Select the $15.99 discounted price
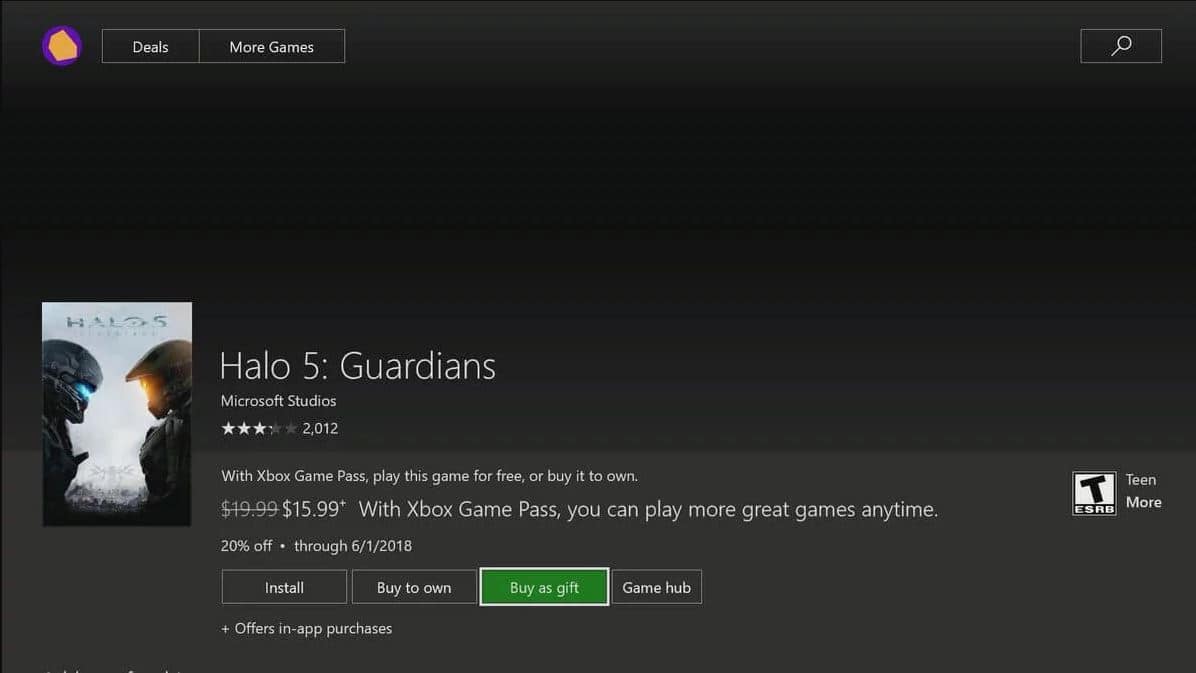The image size is (1196, 673). tap(313, 509)
